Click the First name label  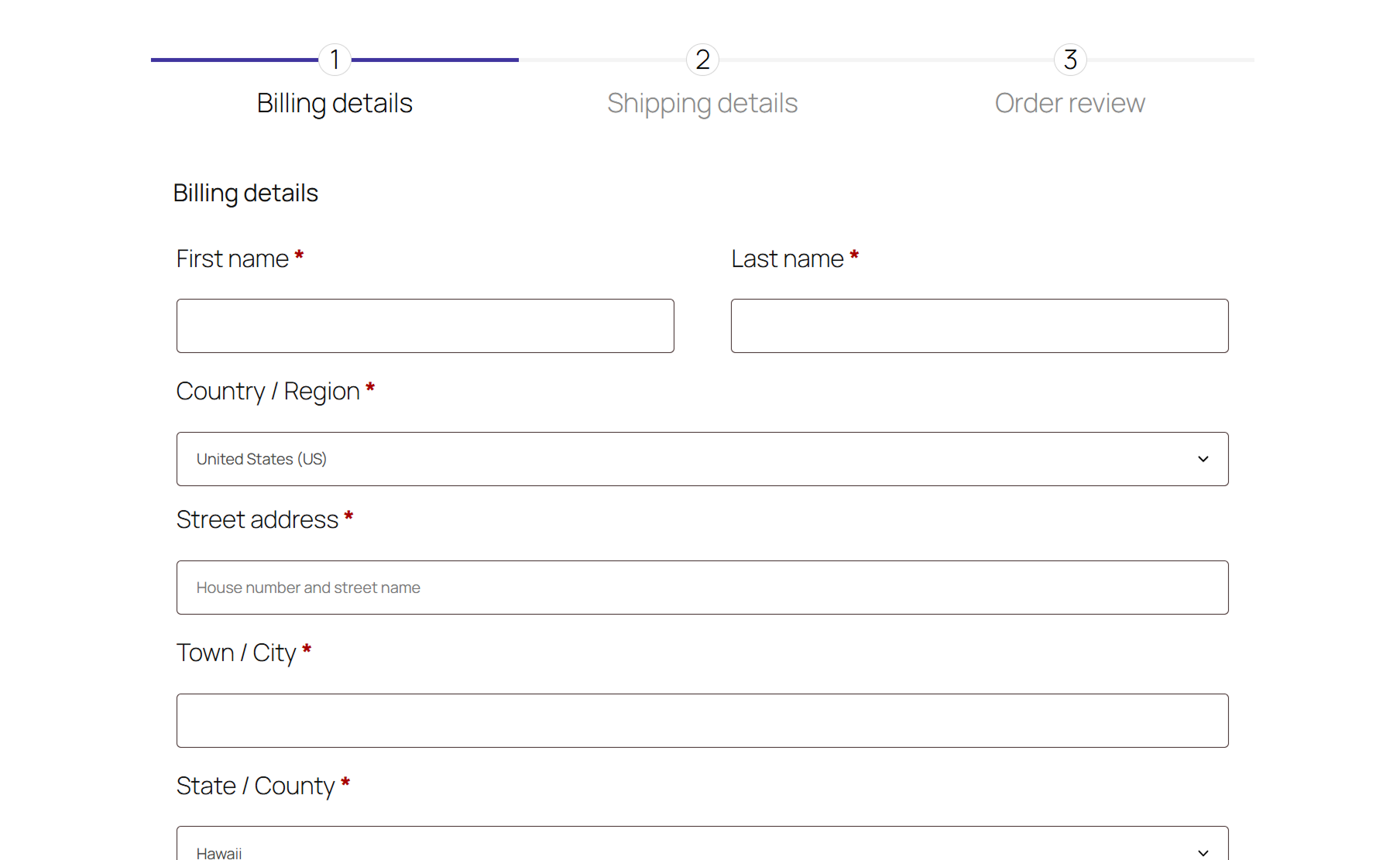232,259
